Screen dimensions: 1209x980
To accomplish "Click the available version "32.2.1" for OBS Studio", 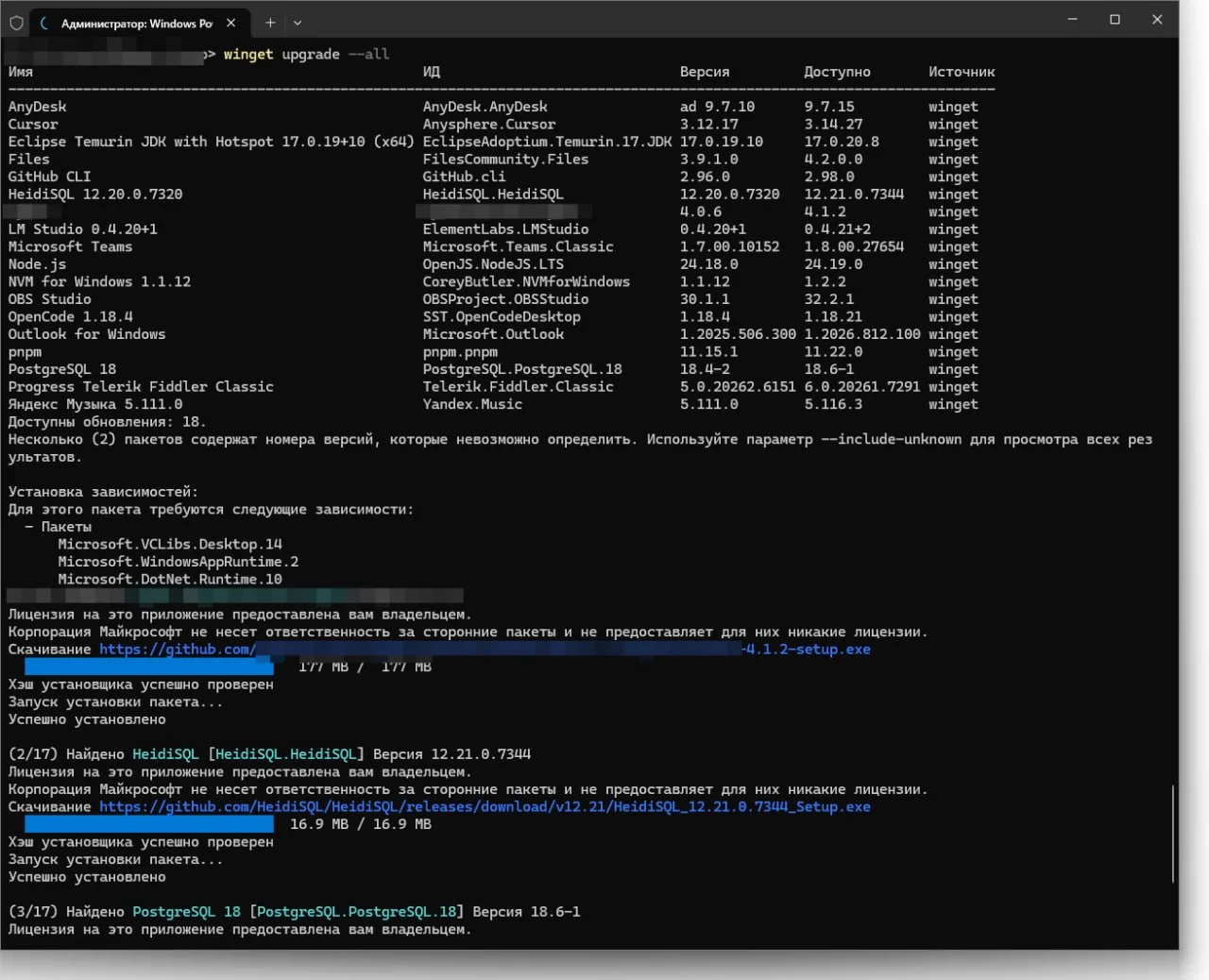I will click(x=829, y=299).
